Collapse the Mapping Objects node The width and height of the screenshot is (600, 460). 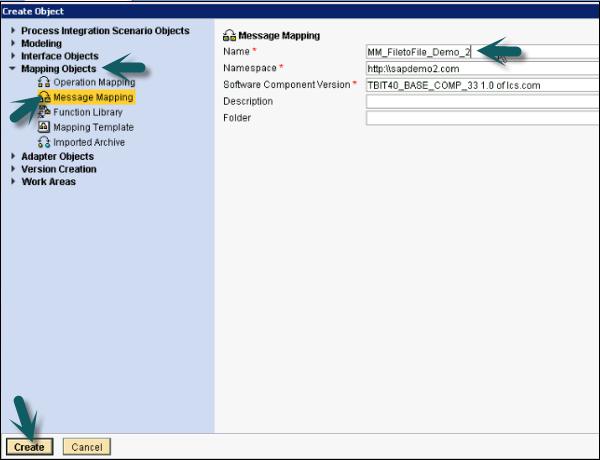pos(13,70)
